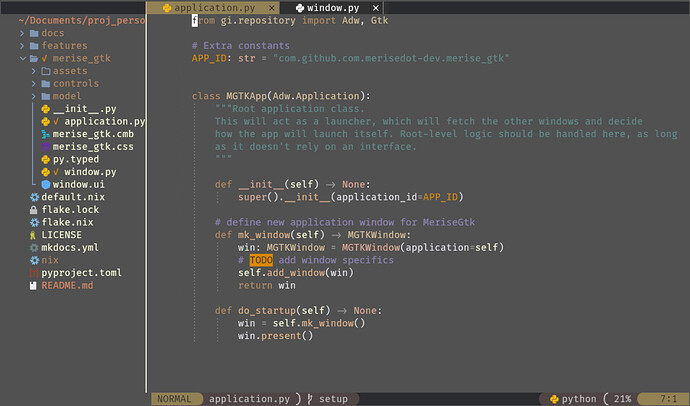Click the Python icon beside __init__.py

click(45, 109)
